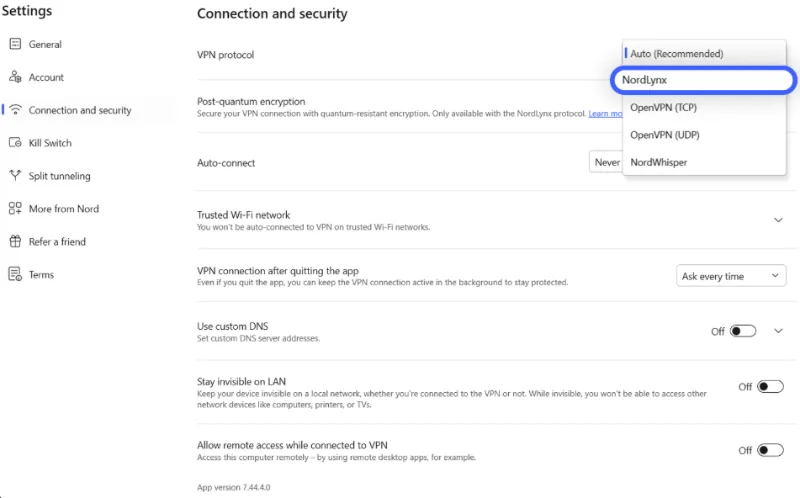
Task: Click the Split tunneling icon
Action: tap(15, 176)
